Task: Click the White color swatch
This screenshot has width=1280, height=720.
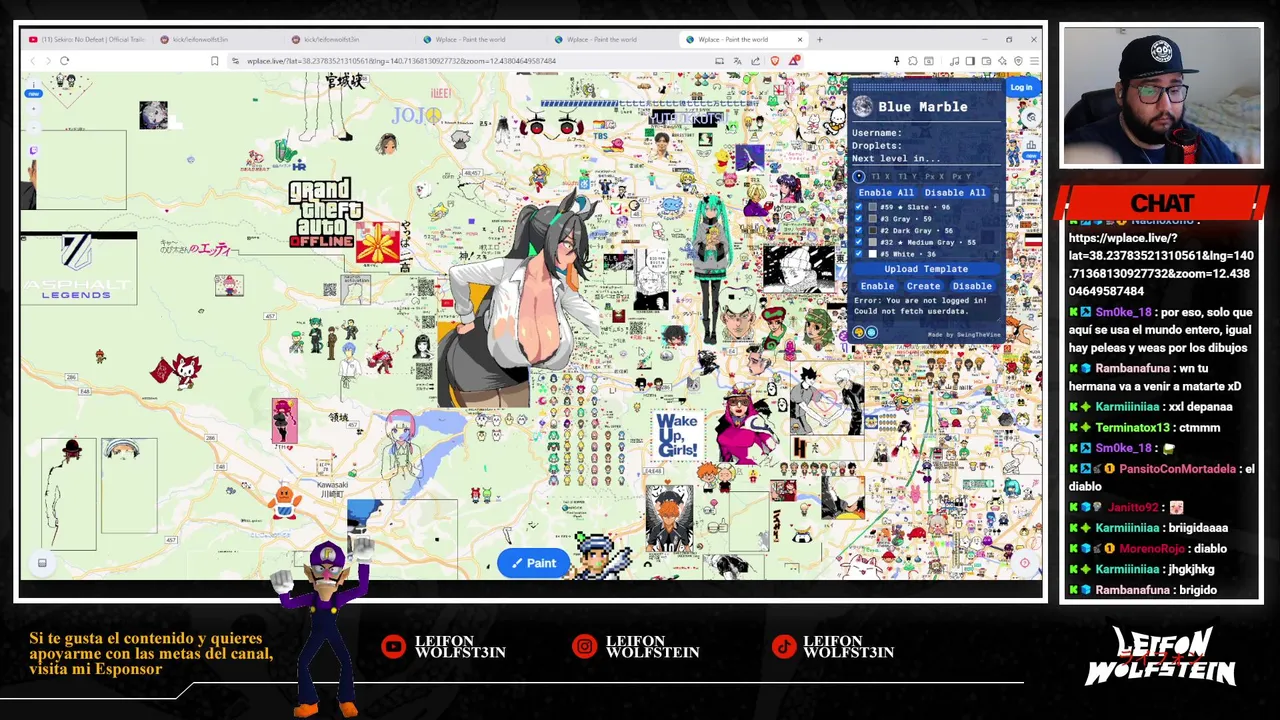Action: 873,254
